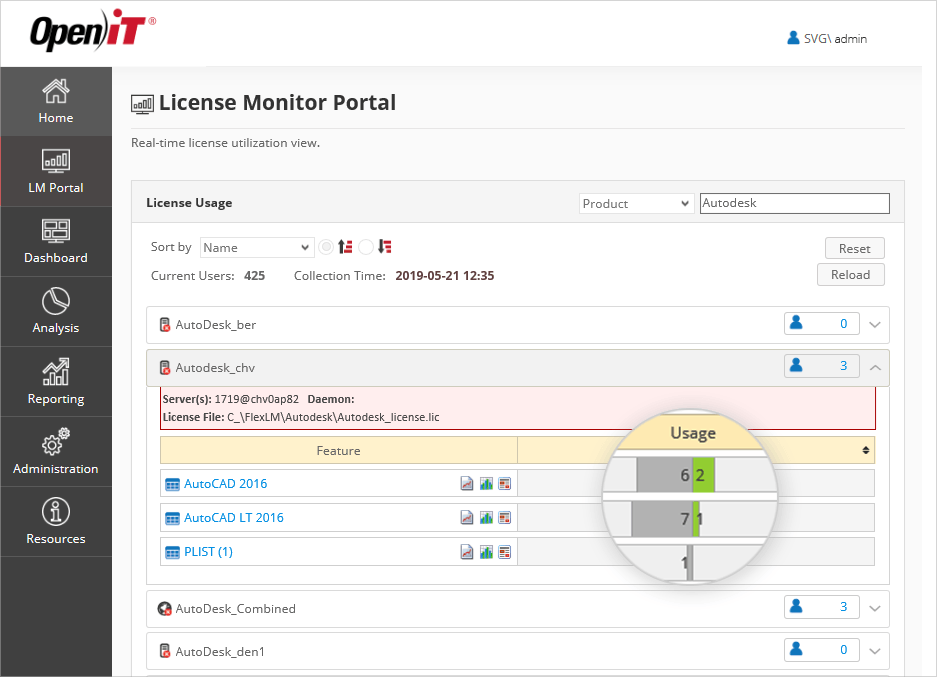Click the Autodesk filter text field

pyautogui.click(x=795, y=203)
